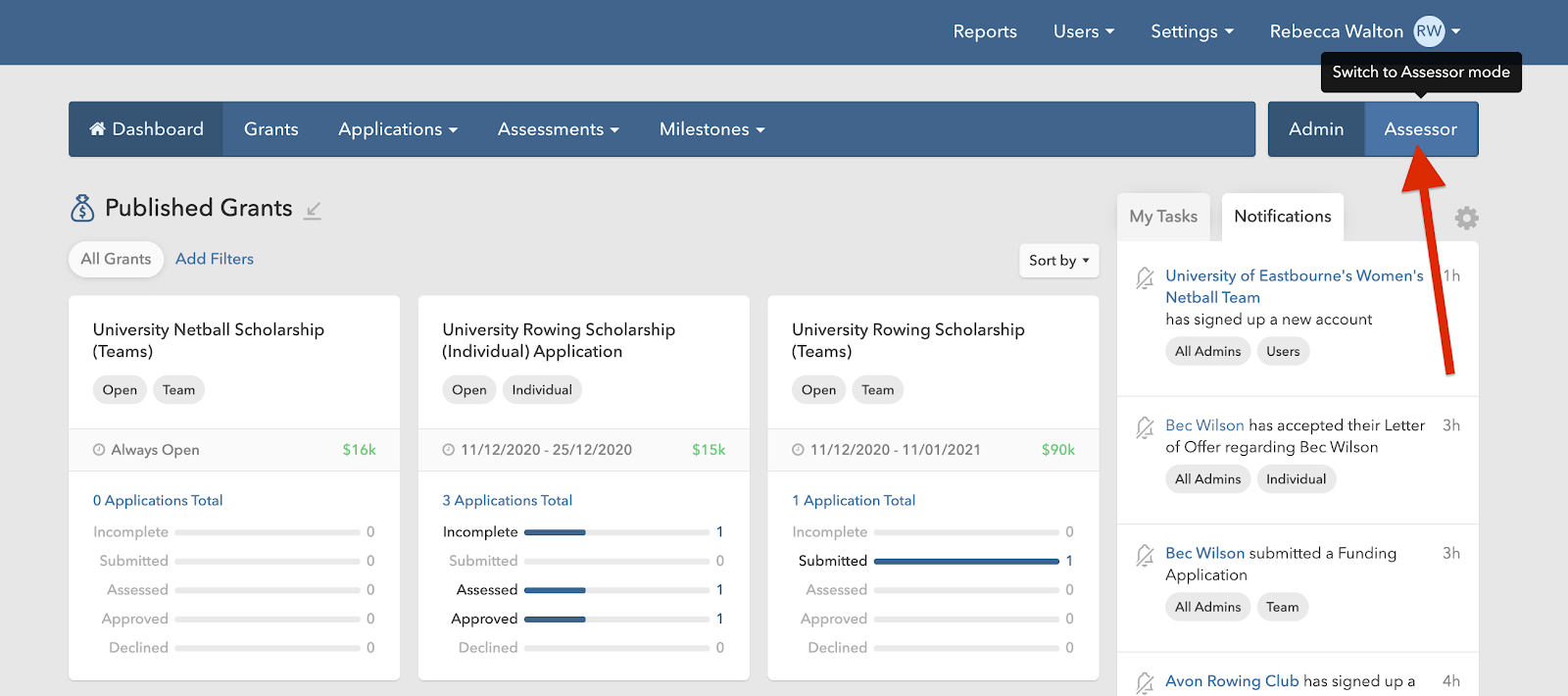The width and height of the screenshot is (1568, 696).
Task: Switch to Assessor mode
Action: pos(1420,129)
